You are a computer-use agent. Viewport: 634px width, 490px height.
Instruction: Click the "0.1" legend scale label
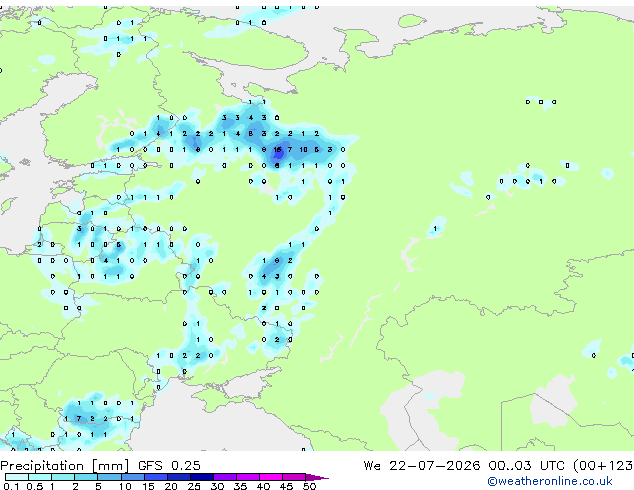[x=12, y=486]
